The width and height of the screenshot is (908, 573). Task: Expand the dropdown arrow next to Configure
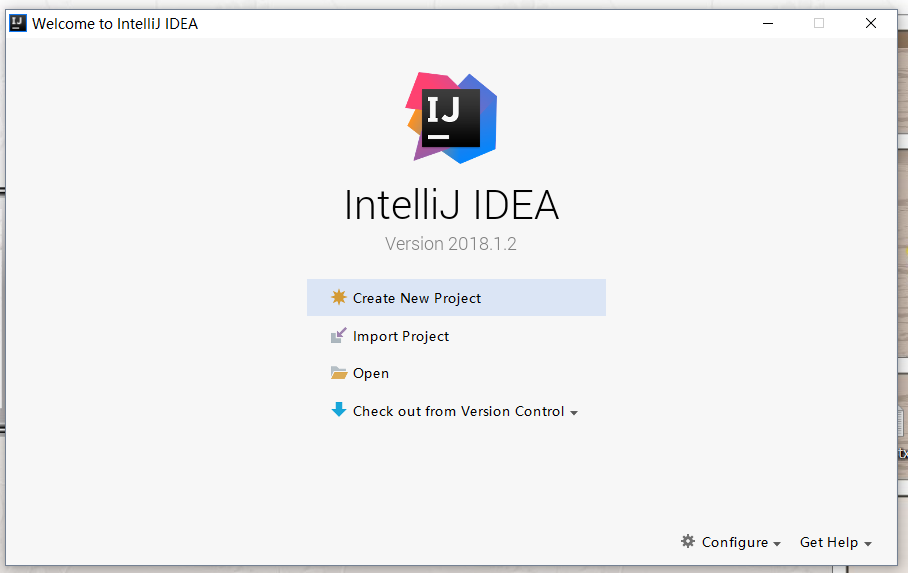click(777, 544)
